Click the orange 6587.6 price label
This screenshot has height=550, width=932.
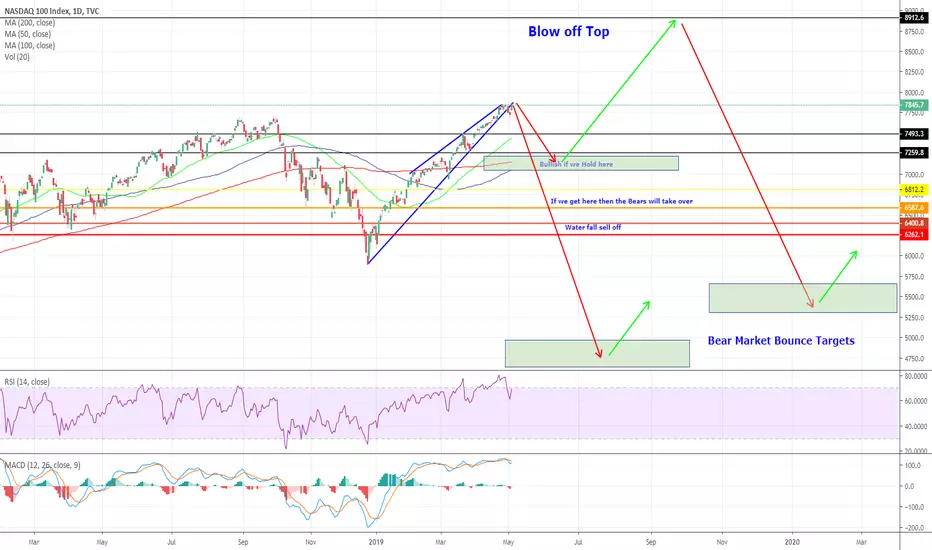pos(914,208)
